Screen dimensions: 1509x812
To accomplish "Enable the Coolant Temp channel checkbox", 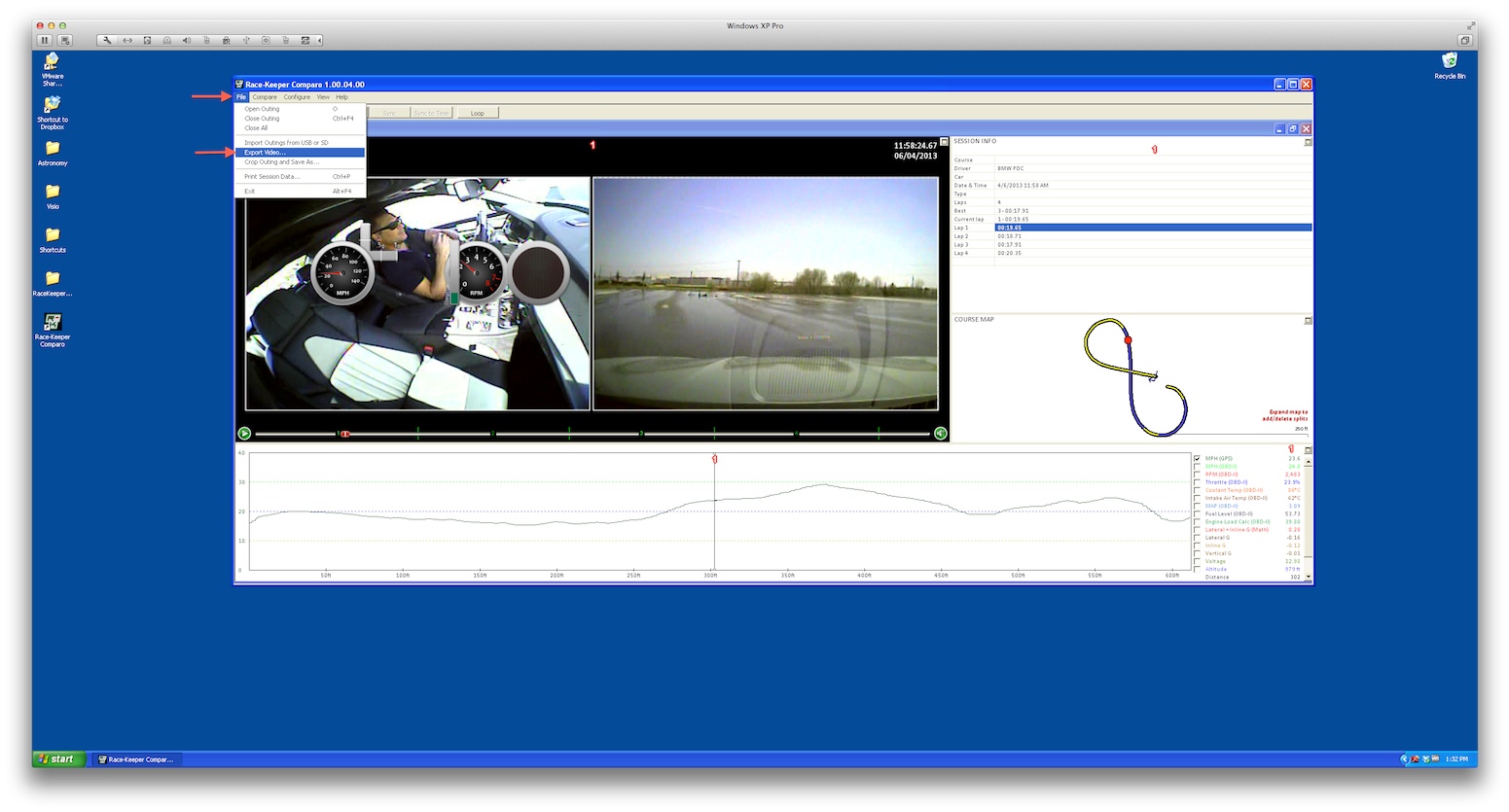I will pyautogui.click(x=1198, y=490).
